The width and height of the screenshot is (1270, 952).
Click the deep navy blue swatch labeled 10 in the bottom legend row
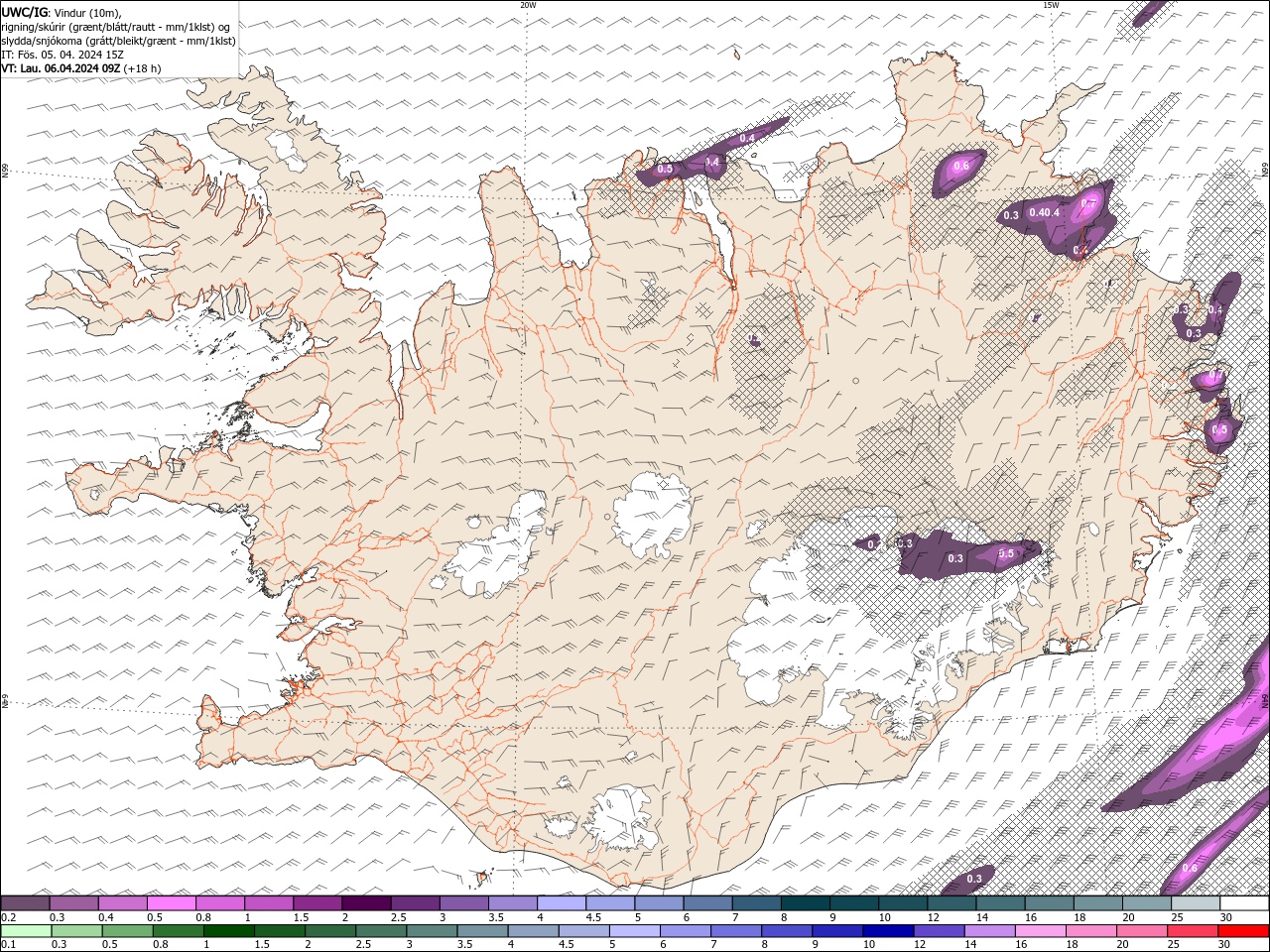pyautogui.click(x=888, y=931)
